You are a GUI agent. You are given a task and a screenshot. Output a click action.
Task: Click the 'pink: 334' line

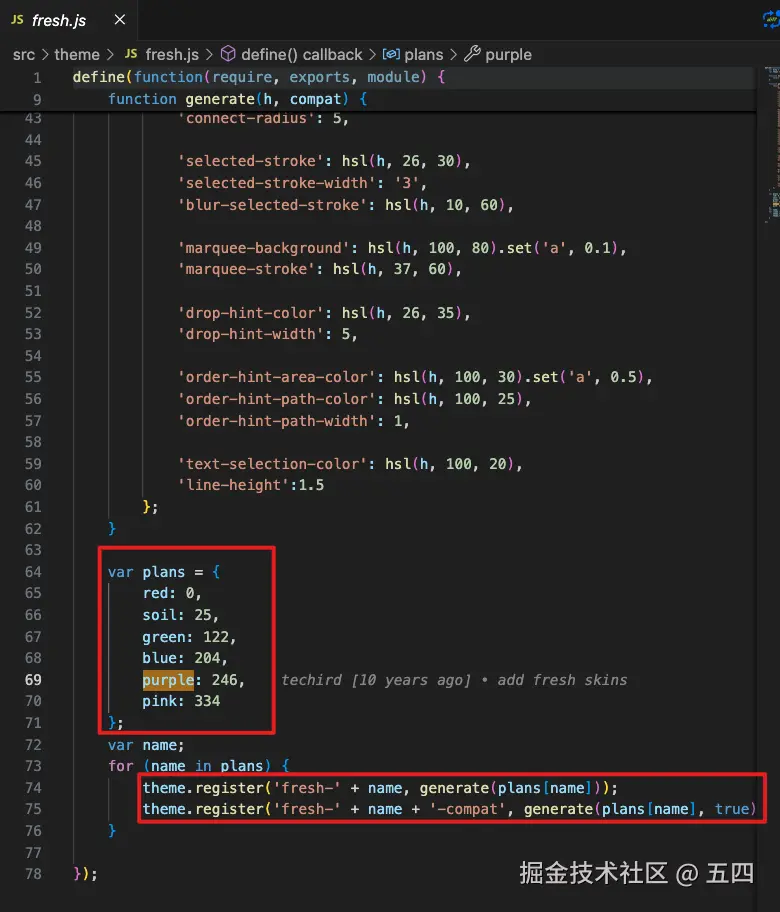pos(181,701)
